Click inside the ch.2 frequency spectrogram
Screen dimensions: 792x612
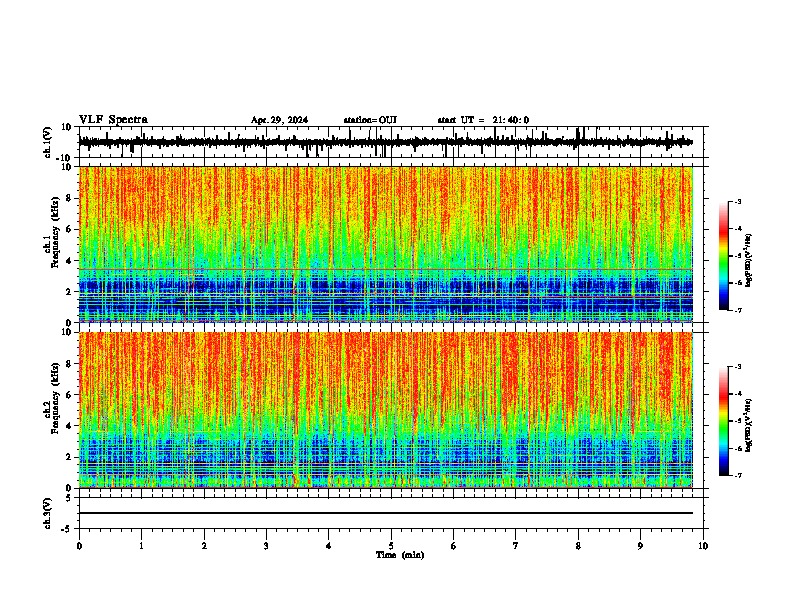click(x=385, y=410)
